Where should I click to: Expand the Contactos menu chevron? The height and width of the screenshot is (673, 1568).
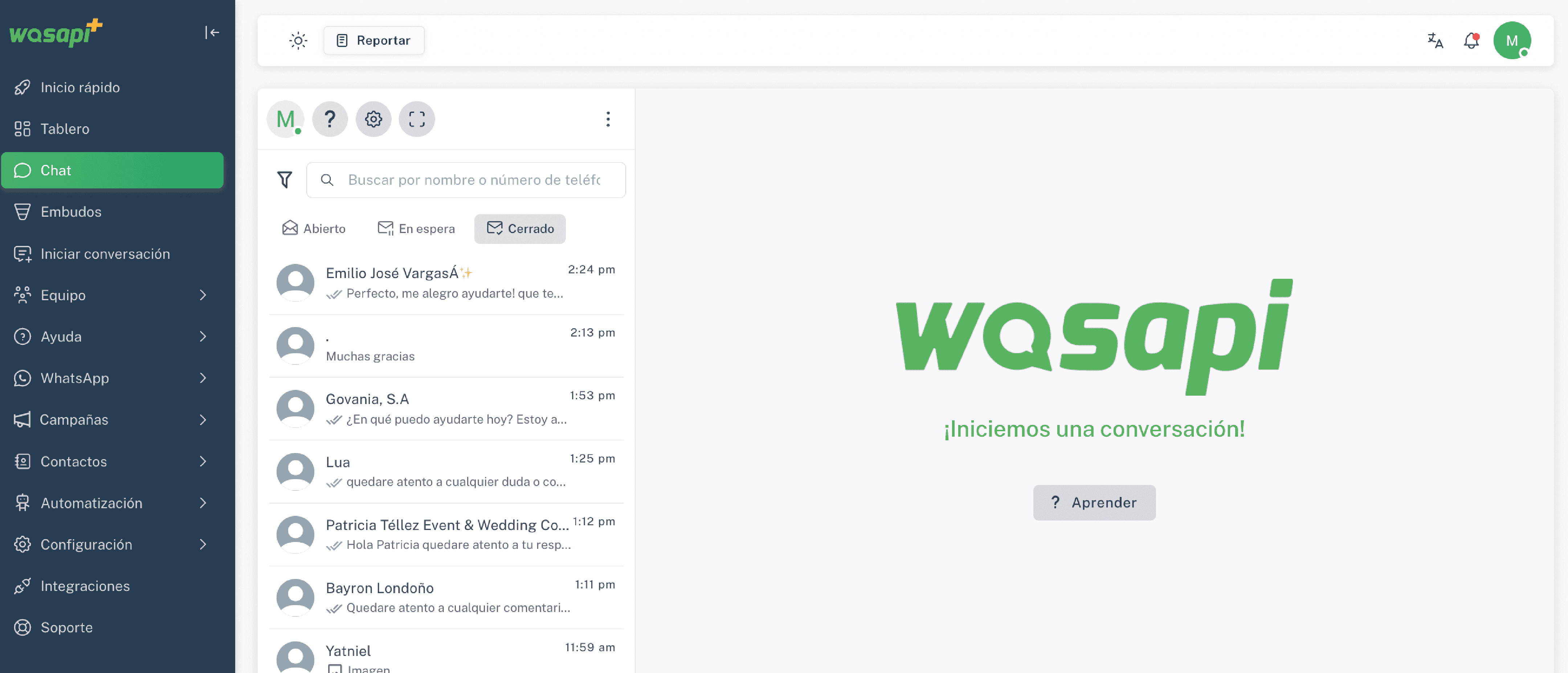[x=203, y=461]
